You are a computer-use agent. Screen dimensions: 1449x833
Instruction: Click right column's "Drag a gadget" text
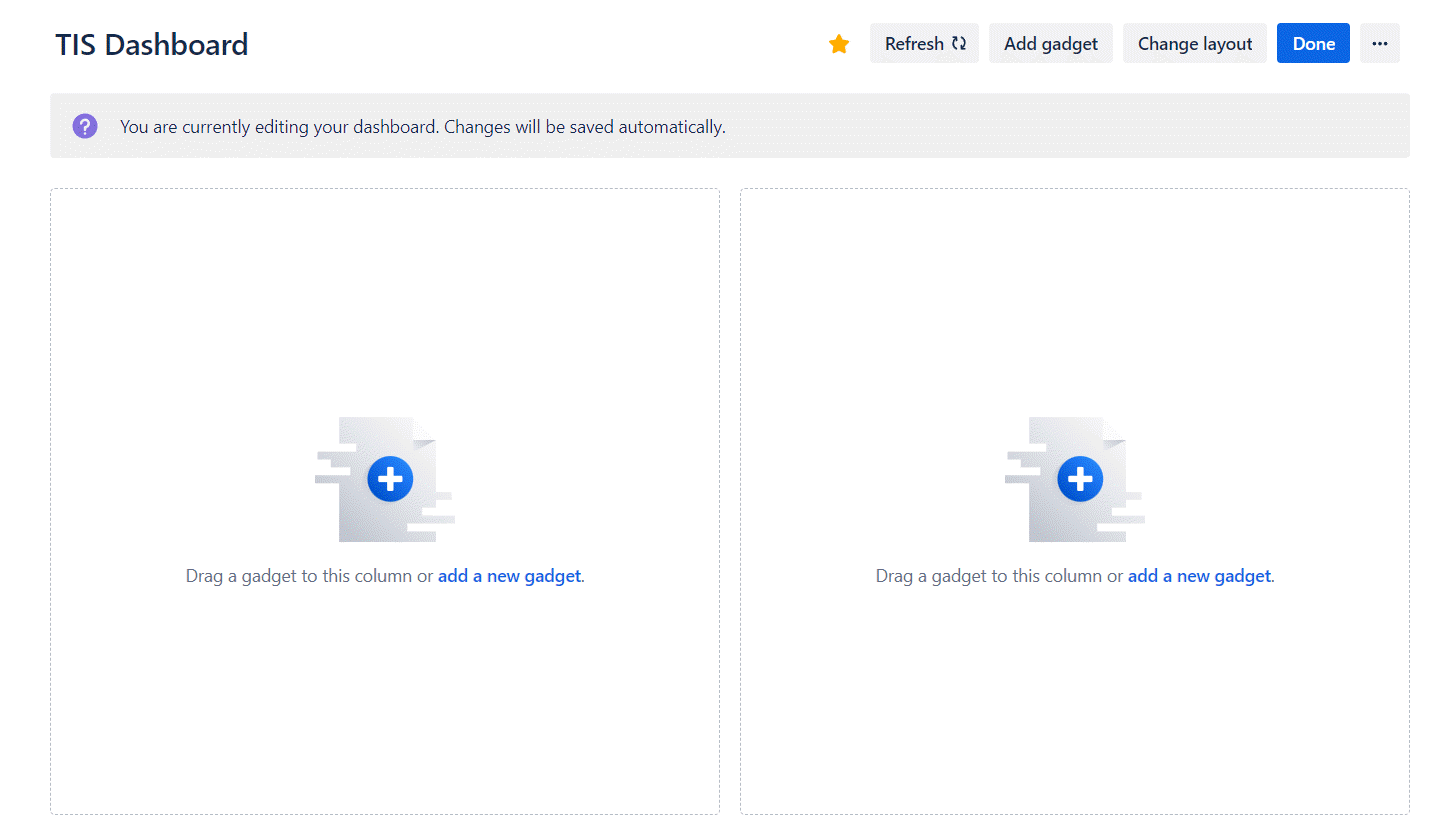tap(990, 576)
